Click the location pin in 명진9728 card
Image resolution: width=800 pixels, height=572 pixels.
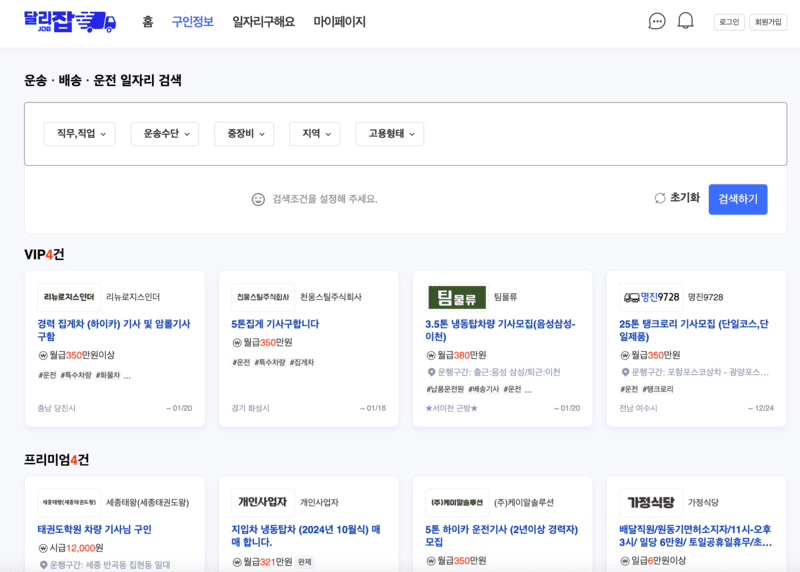point(625,372)
